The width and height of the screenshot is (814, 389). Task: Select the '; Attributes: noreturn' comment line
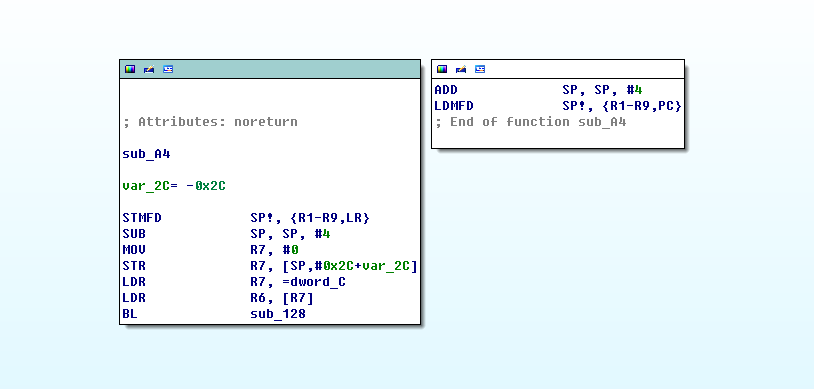point(210,122)
